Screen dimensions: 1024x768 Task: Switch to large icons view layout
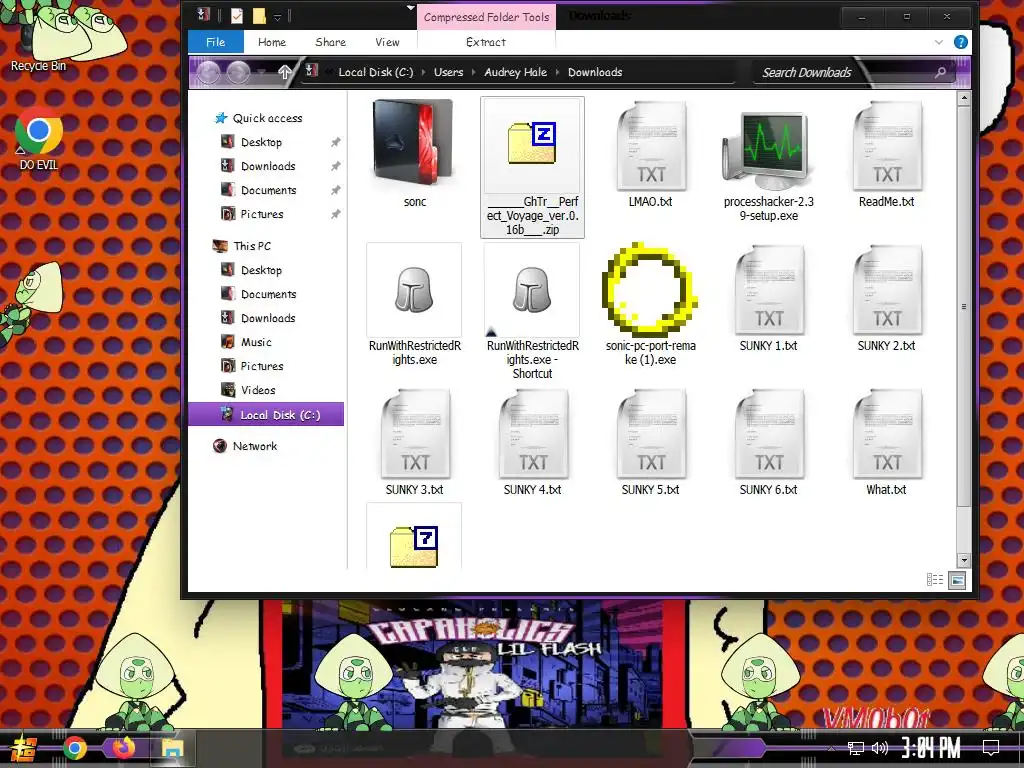tap(957, 580)
